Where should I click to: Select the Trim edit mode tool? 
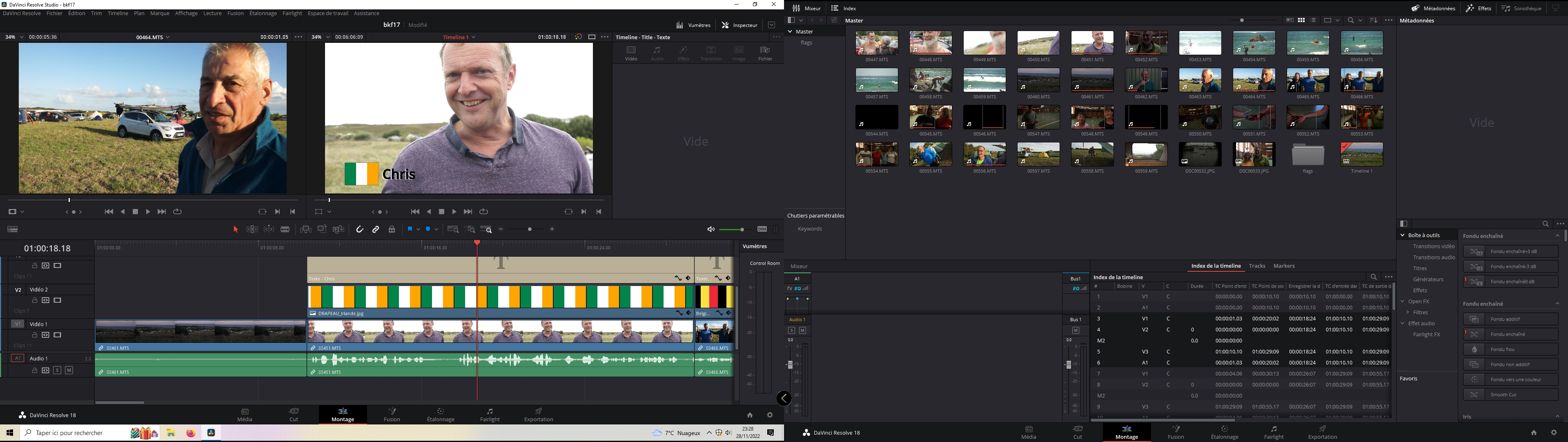252,229
